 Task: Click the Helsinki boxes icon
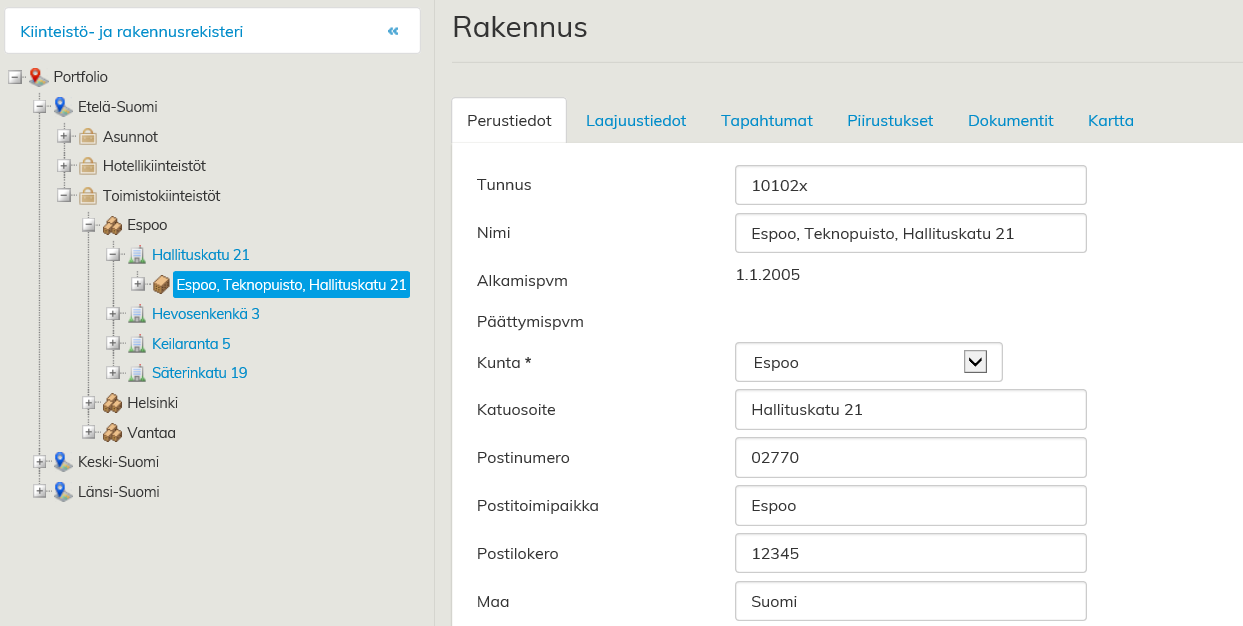[112, 403]
